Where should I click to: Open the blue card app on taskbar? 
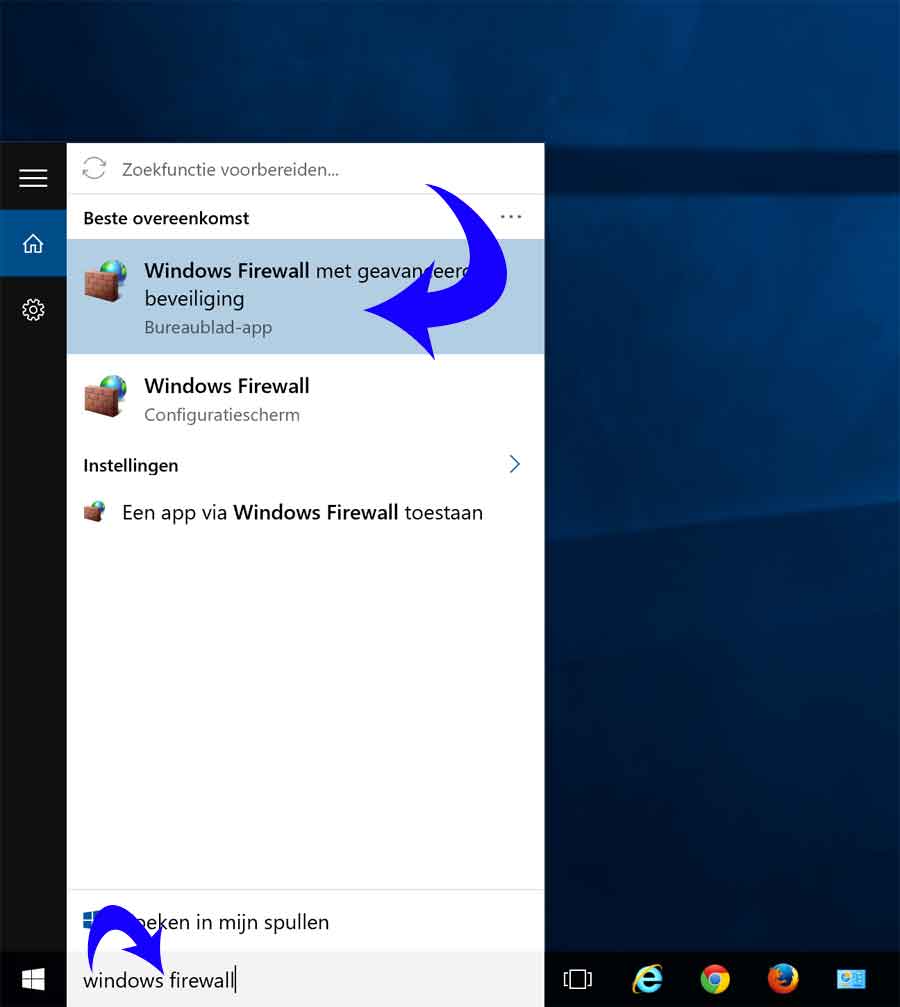(x=851, y=979)
